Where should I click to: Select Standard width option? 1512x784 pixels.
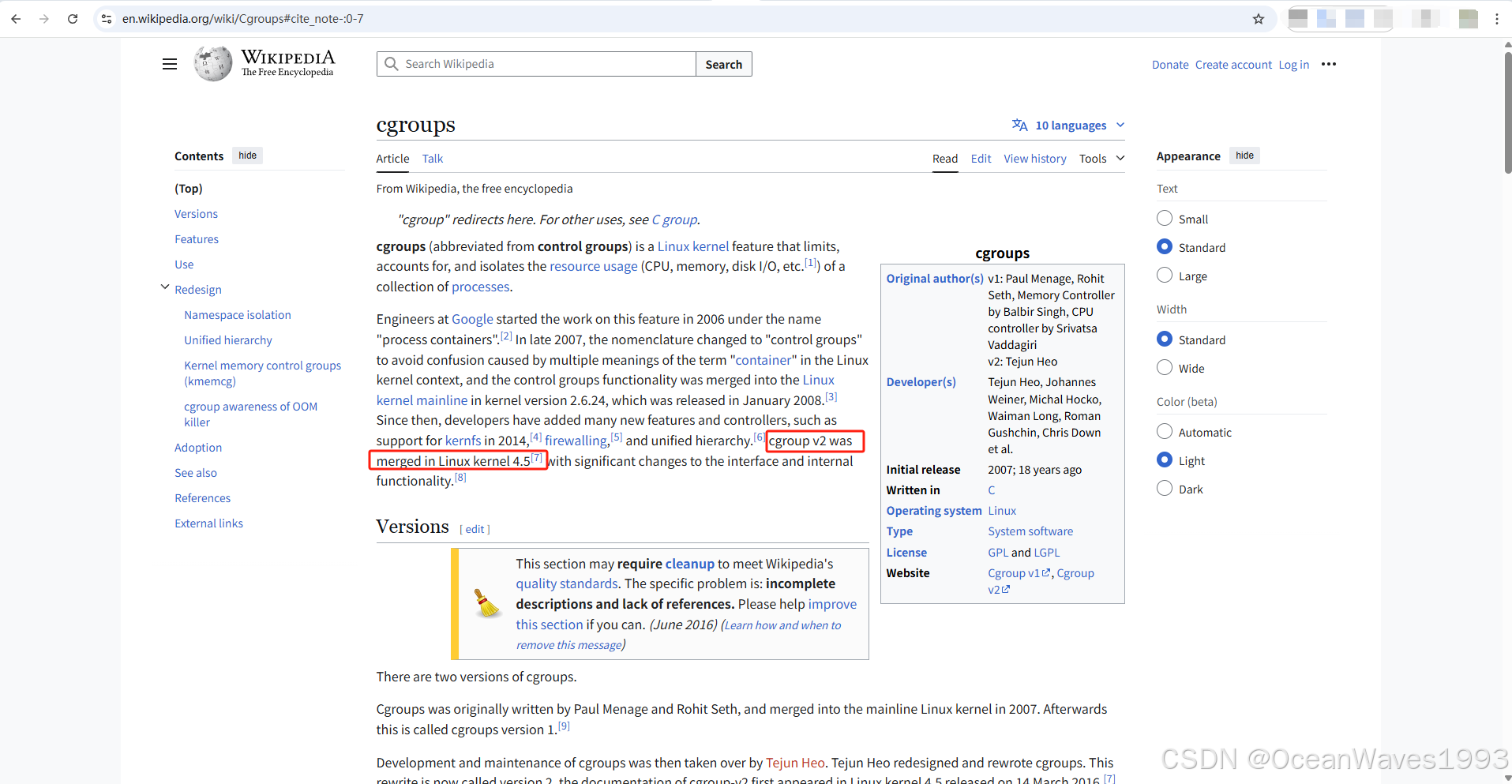(1165, 339)
